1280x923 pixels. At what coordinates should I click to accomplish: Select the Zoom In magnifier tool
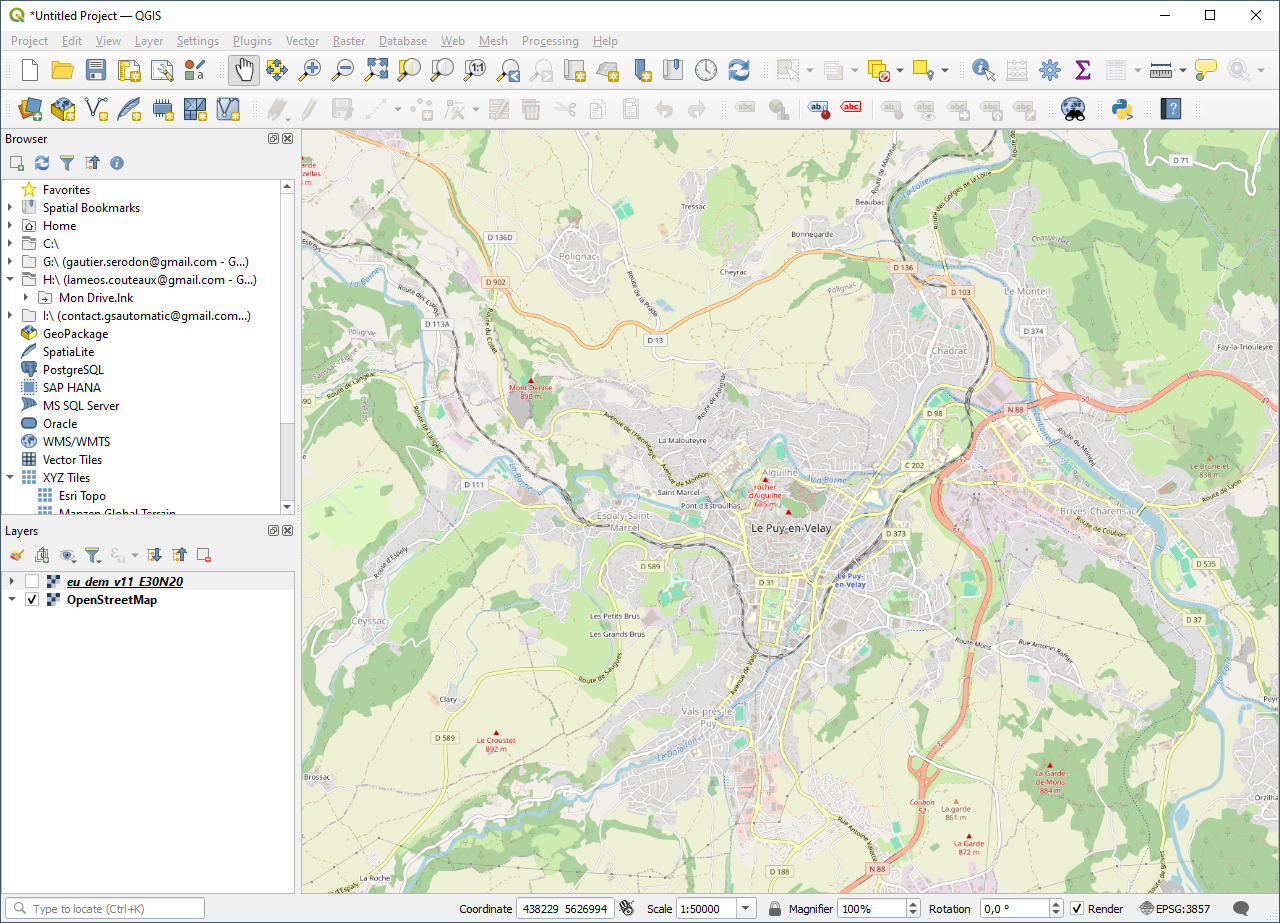(x=310, y=70)
